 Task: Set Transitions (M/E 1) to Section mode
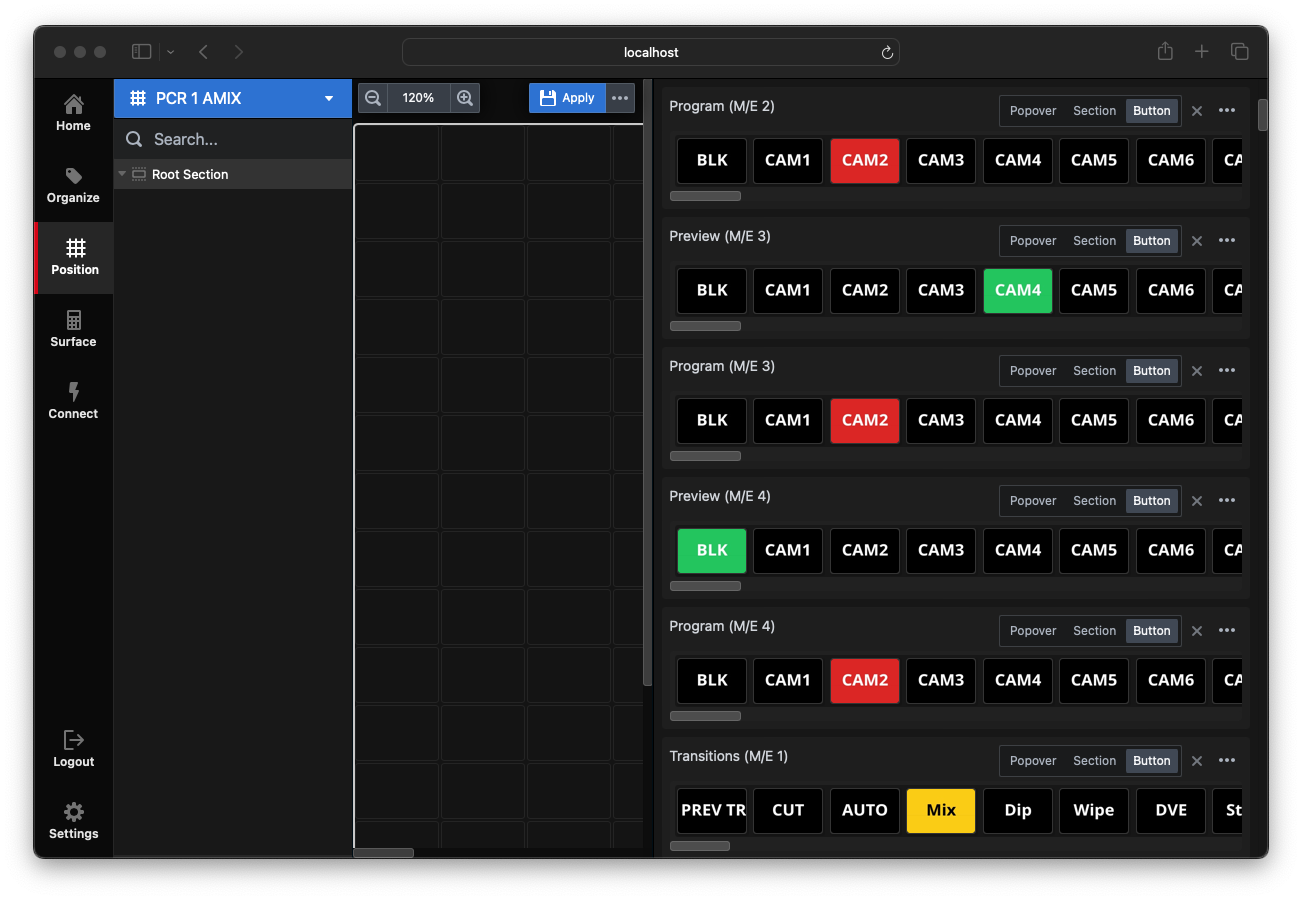(x=1094, y=761)
